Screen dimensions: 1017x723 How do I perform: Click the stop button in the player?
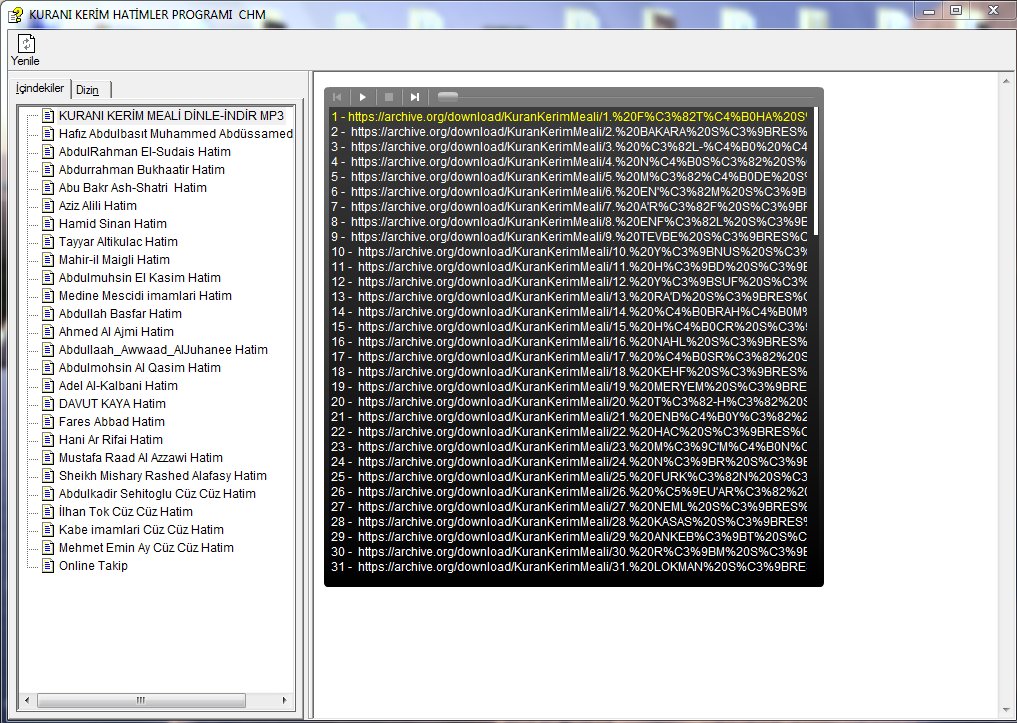tap(389, 97)
